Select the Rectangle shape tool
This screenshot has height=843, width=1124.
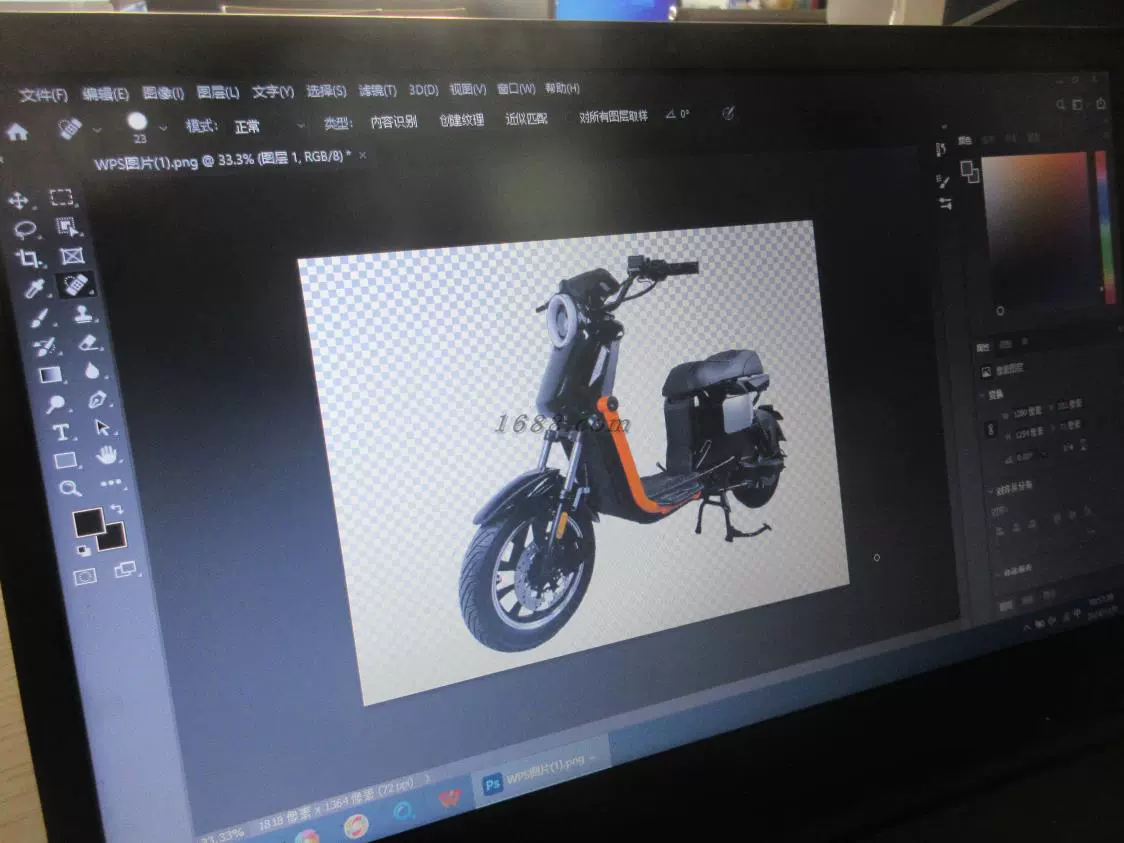pos(65,460)
